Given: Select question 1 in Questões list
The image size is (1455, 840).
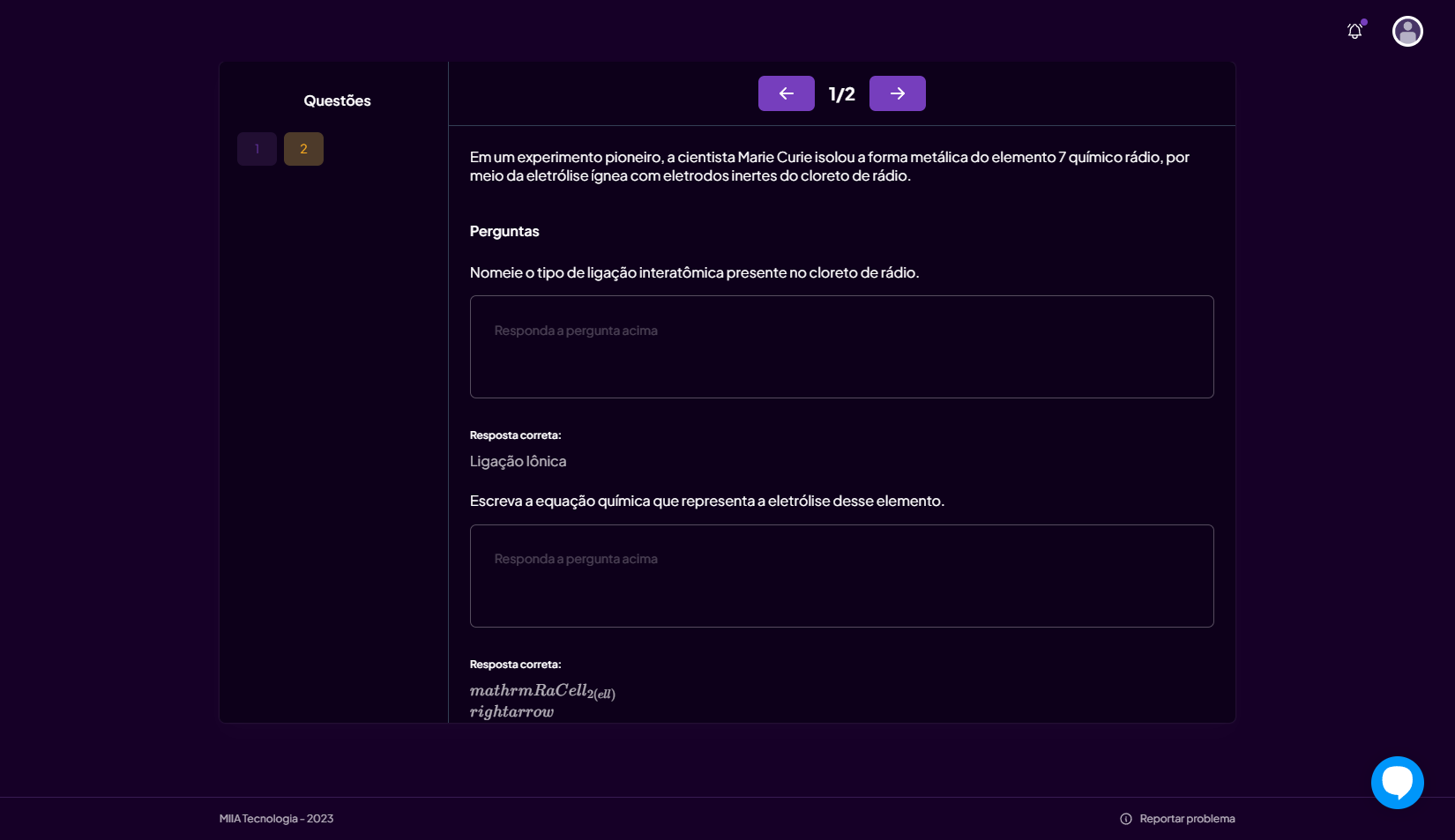Looking at the screenshot, I should click(x=257, y=149).
